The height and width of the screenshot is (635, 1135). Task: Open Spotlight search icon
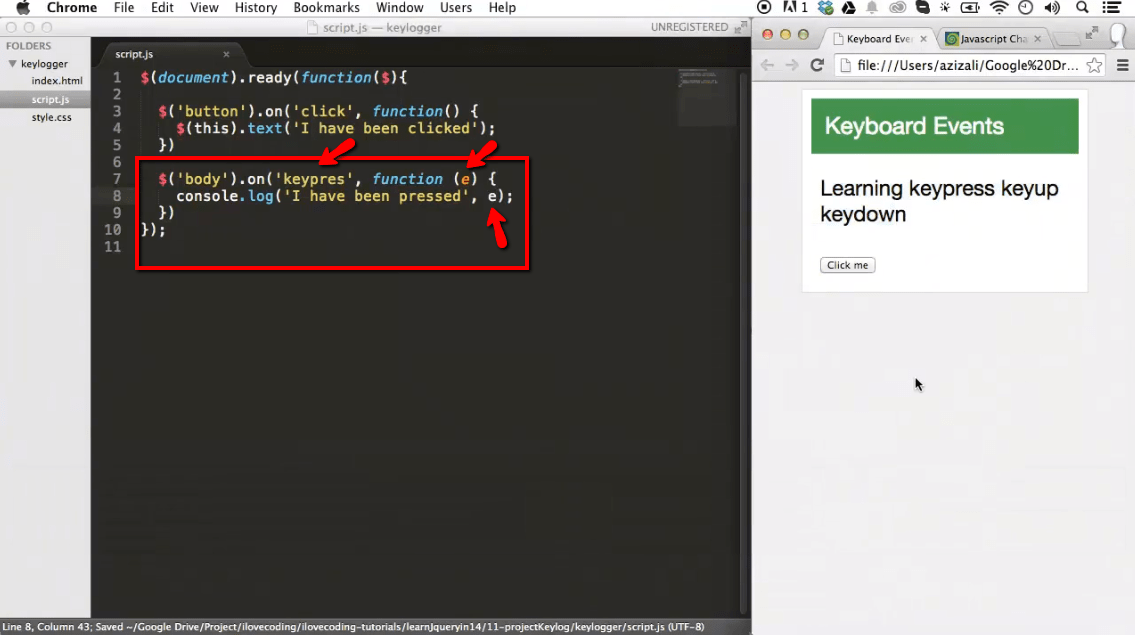(x=1082, y=7)
